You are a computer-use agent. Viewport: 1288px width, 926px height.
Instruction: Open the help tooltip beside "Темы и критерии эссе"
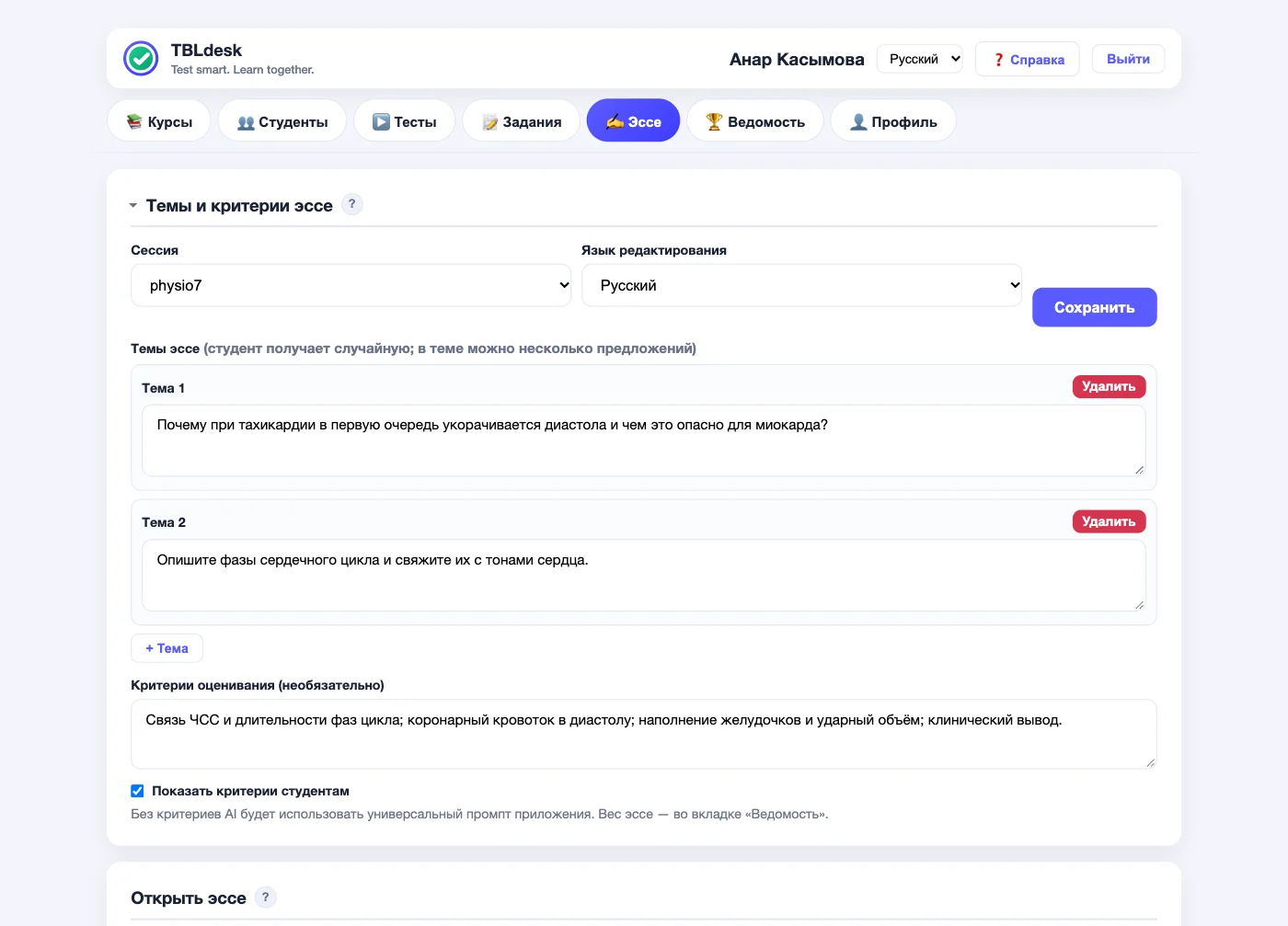point(351,204)
